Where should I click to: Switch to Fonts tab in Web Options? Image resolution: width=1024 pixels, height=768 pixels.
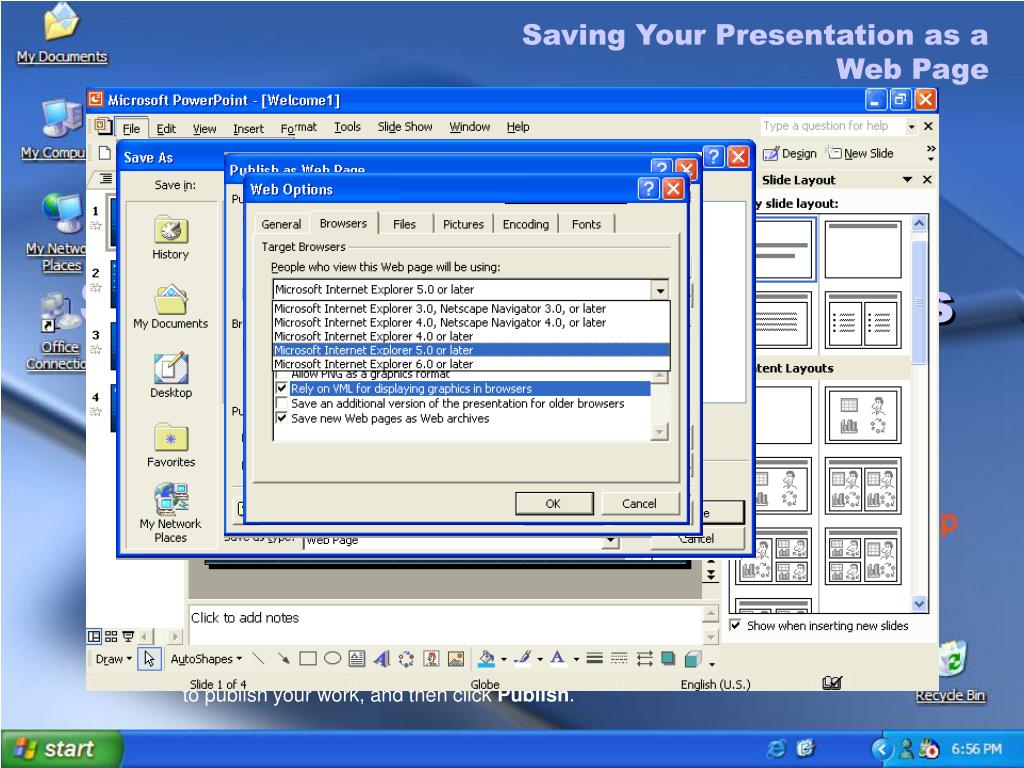tap(586, 224)
